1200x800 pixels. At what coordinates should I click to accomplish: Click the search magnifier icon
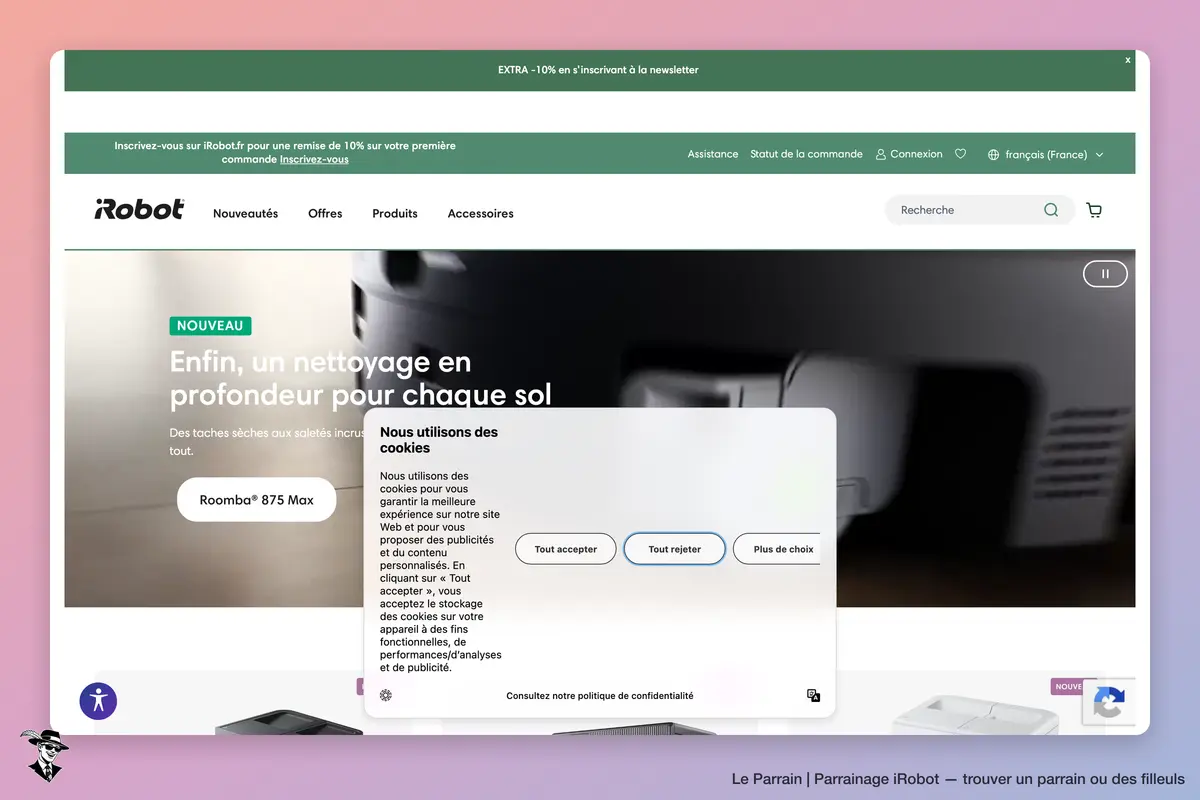(x=1051, y=210)
